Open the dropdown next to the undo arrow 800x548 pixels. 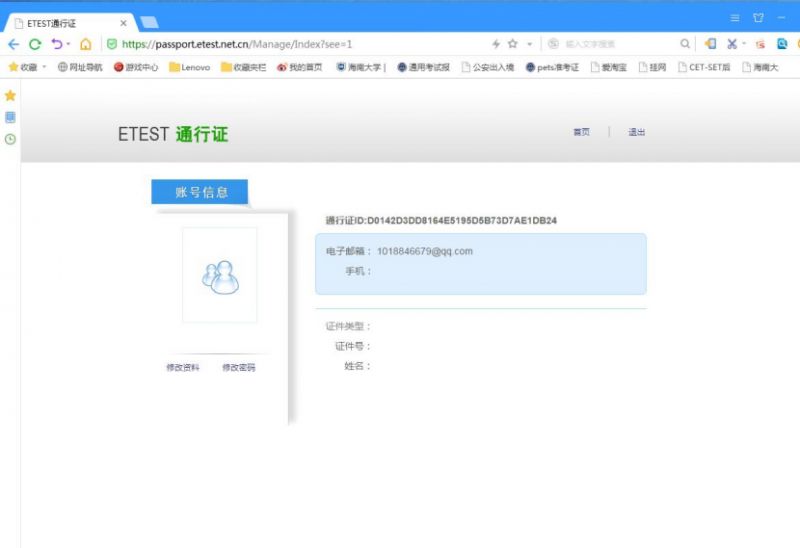(68, 44)
